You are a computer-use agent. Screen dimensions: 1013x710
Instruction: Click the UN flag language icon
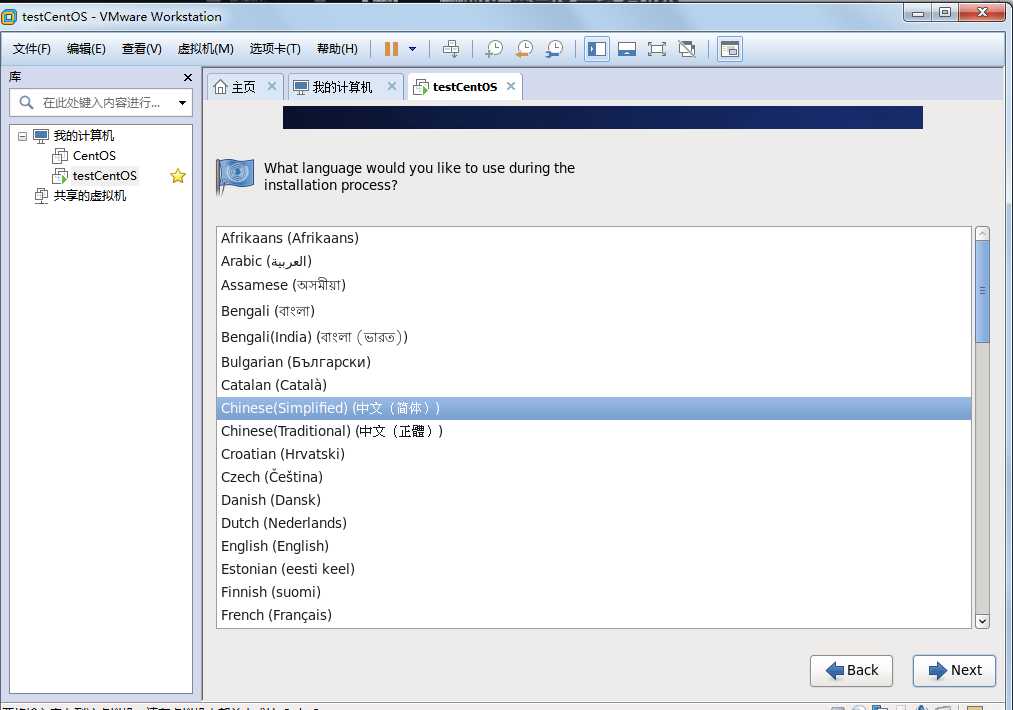(235, 176)
